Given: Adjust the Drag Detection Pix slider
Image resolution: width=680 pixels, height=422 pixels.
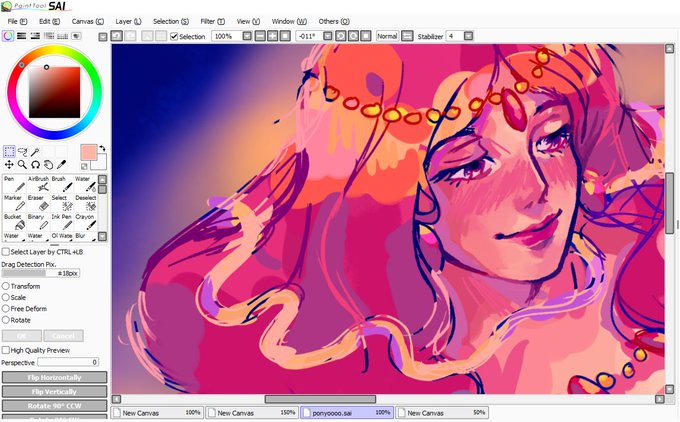Looking at the screenshot, I should 41,273.
